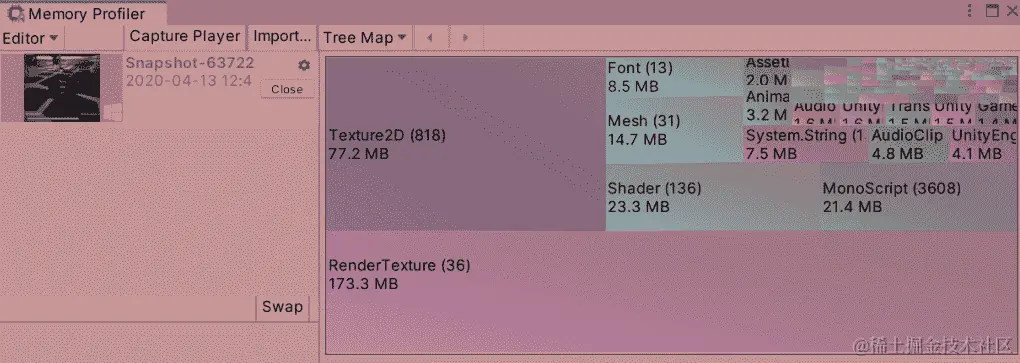Click the Import button
The image size is (1020, 363).
pyautogui.click(x=282, y=36)
